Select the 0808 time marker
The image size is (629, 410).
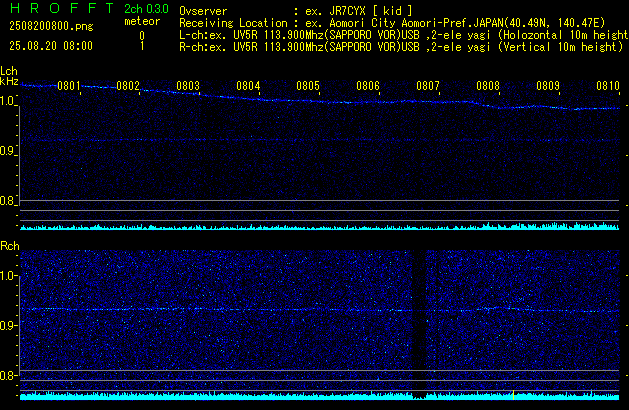coord(488,86)
